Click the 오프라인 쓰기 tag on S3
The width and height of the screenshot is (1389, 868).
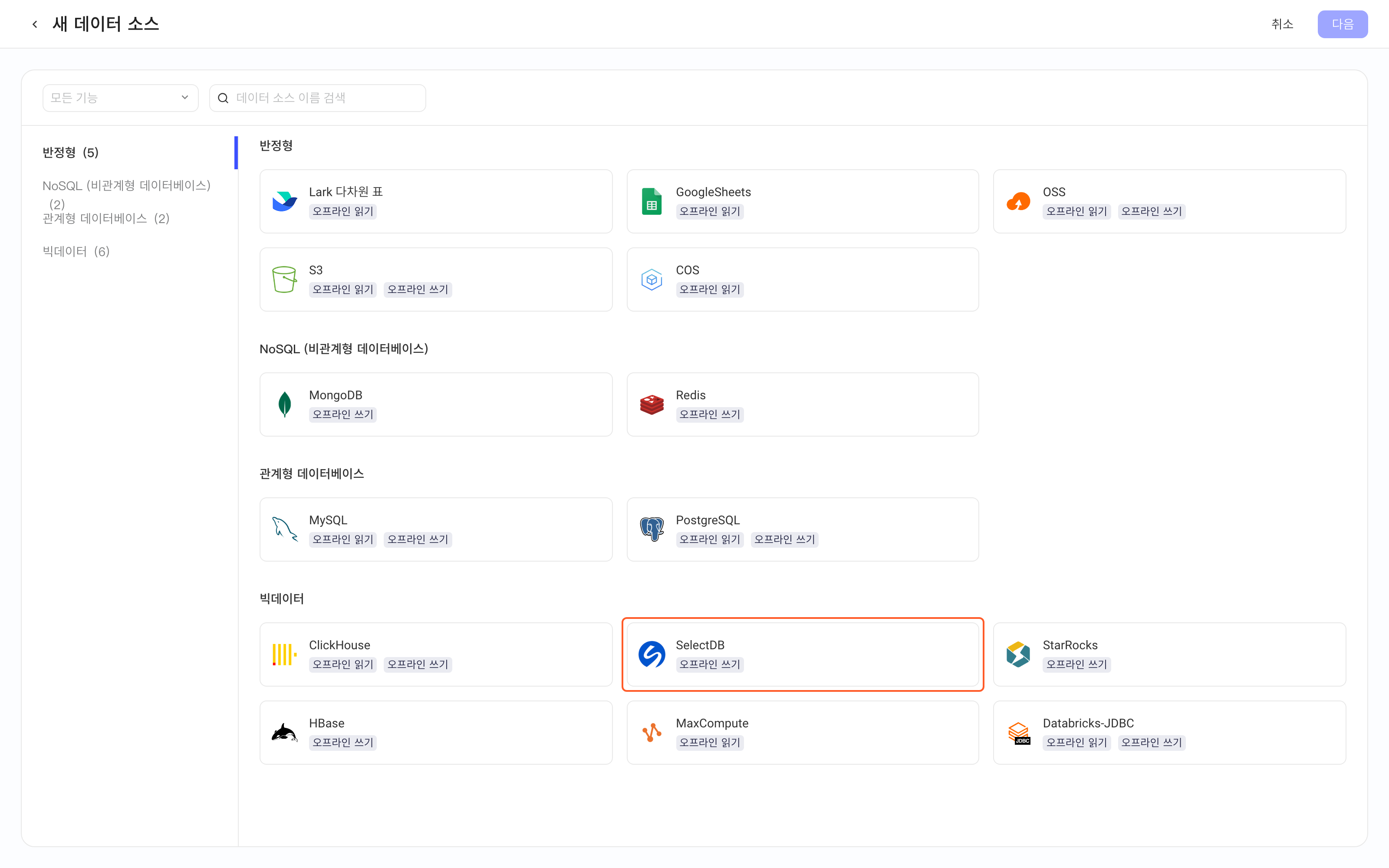[417, 289]
